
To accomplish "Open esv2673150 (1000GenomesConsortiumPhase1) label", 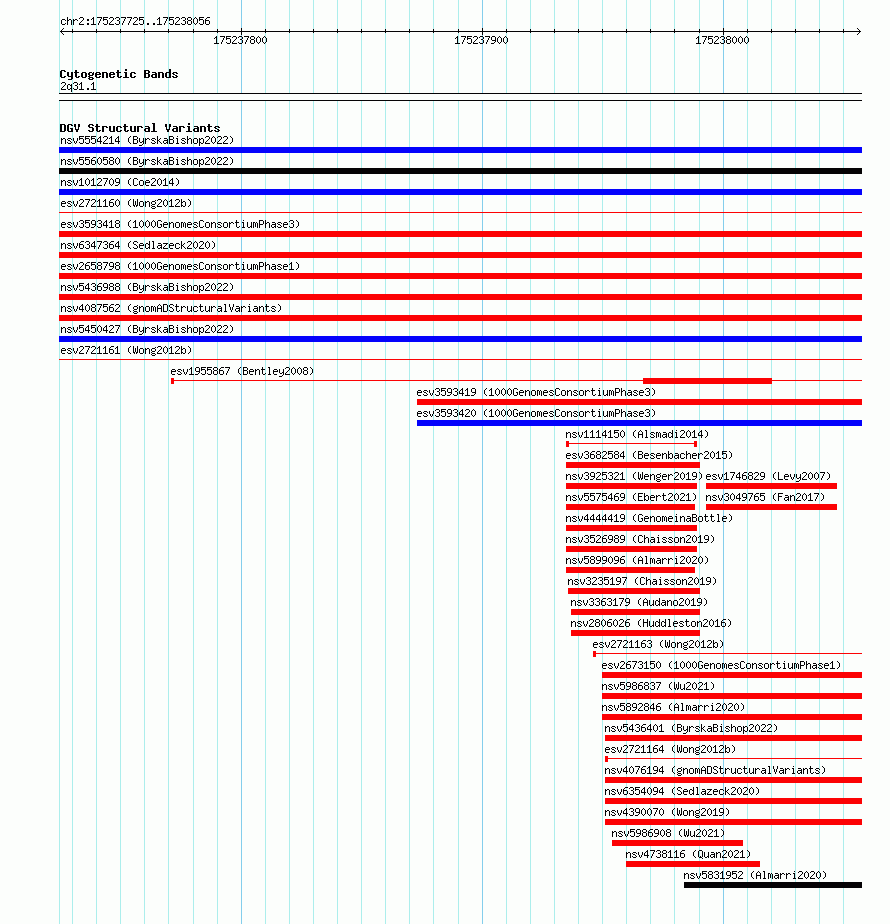I will click(721, 665).
